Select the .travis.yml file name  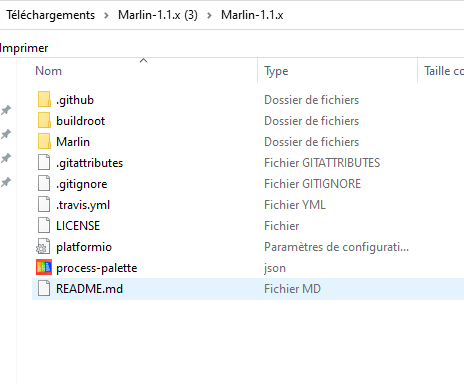[x=83, y=205]
